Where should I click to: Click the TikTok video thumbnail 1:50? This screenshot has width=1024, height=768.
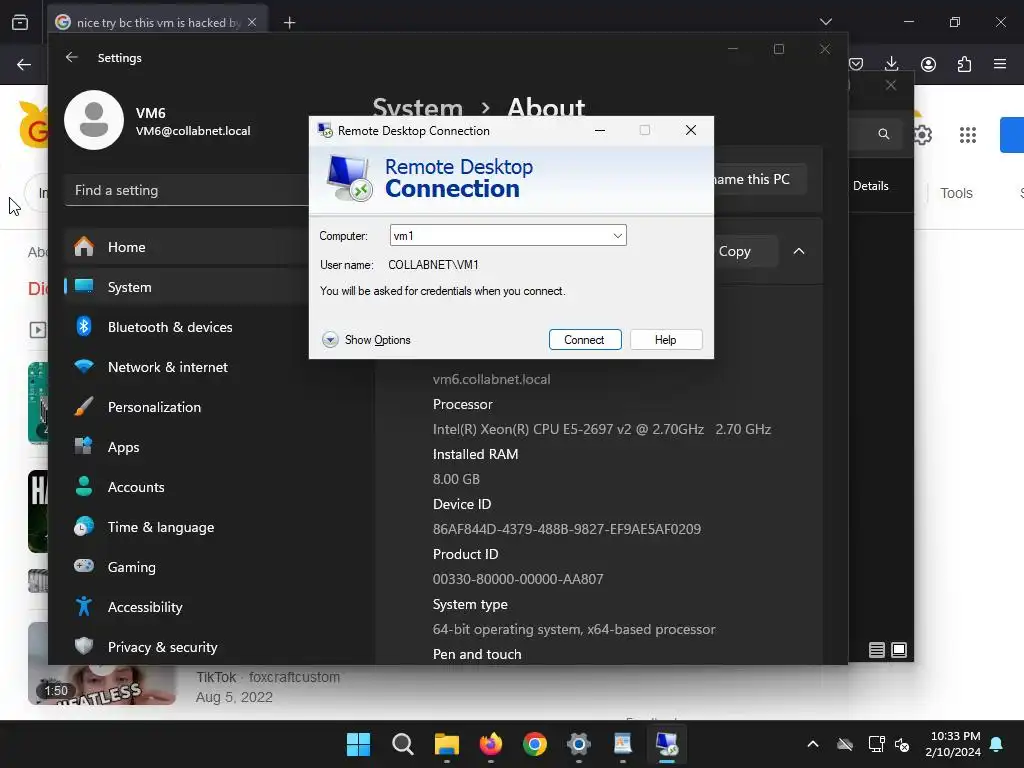pos(102,686)
